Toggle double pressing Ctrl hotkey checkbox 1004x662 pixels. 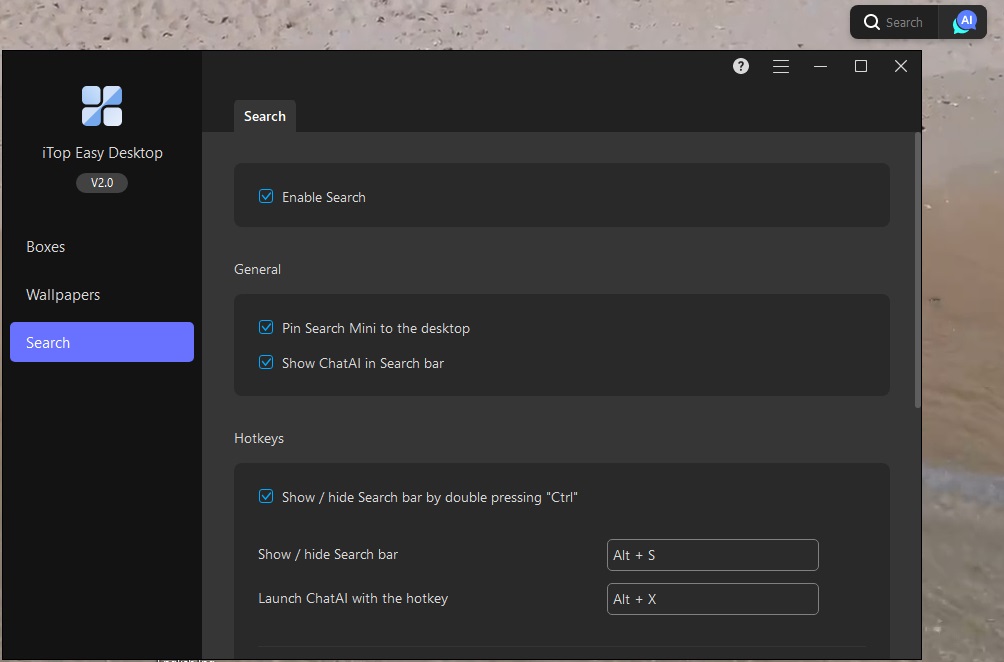266,496
